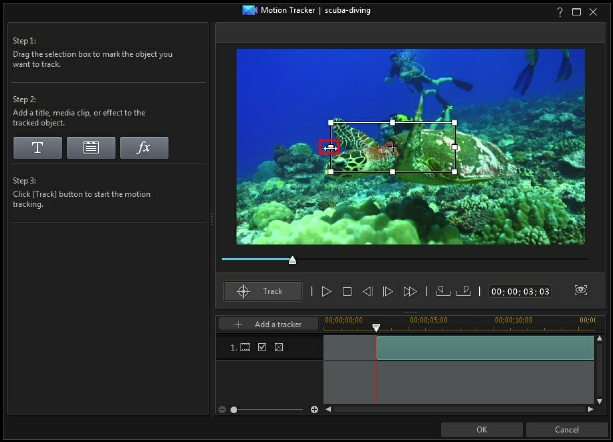Click the timecode field 00;00;03;03
Screen dimensions: 613x442
520,292
